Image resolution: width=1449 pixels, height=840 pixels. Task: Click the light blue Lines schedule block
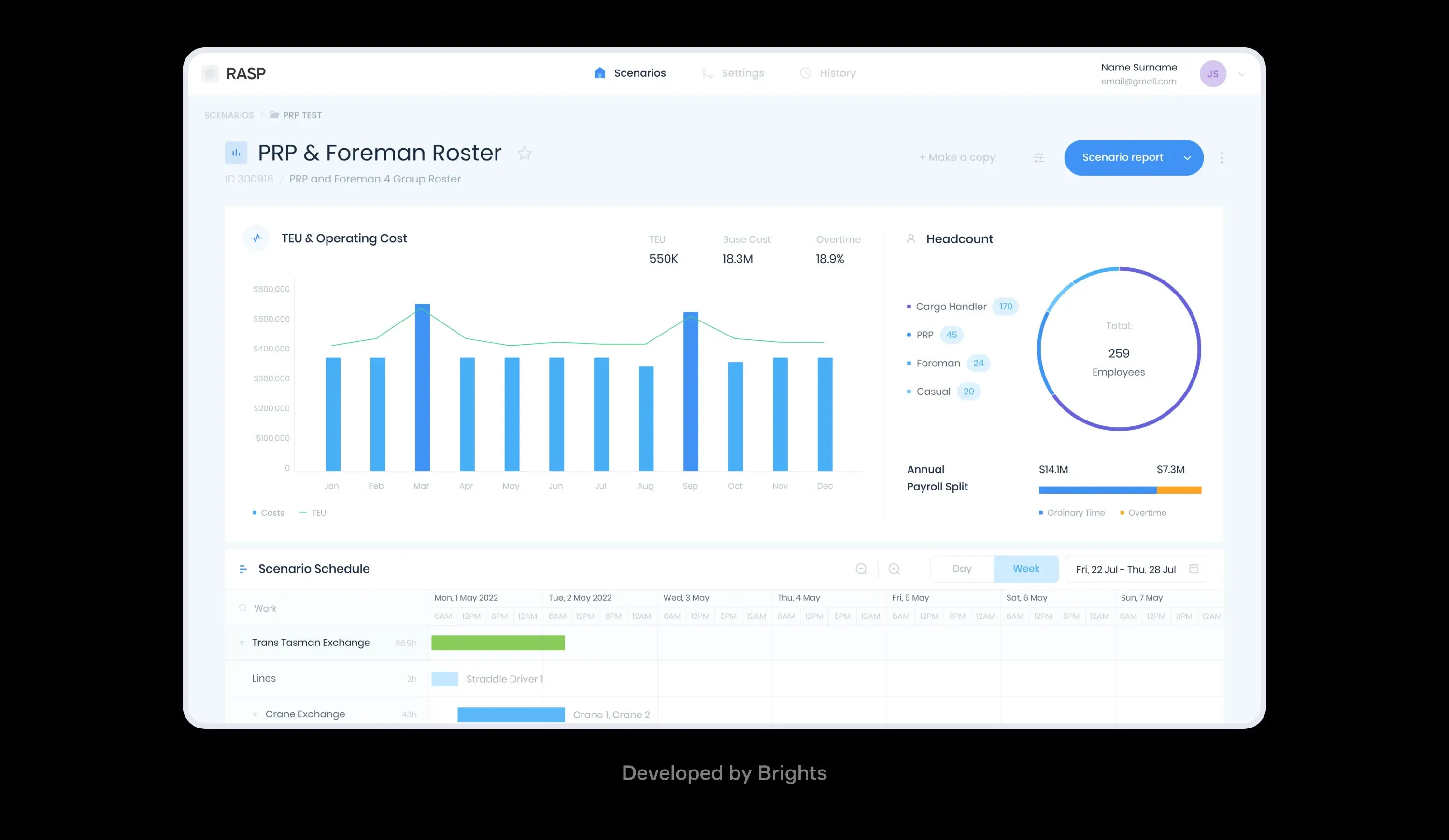444,679
